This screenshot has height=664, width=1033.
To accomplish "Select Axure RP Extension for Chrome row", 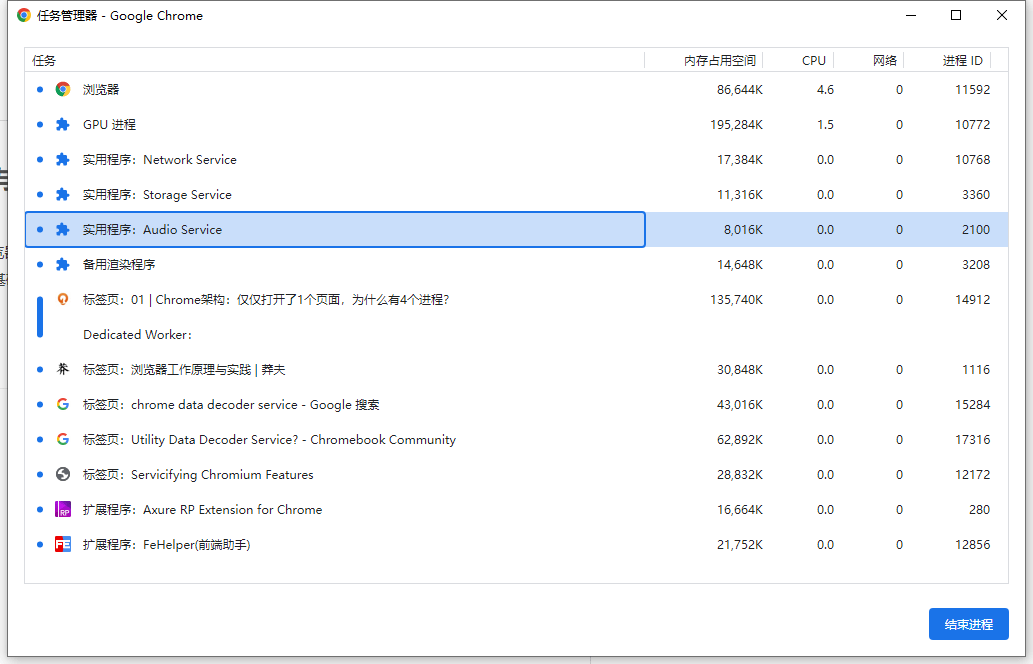I will pos(516,509).
